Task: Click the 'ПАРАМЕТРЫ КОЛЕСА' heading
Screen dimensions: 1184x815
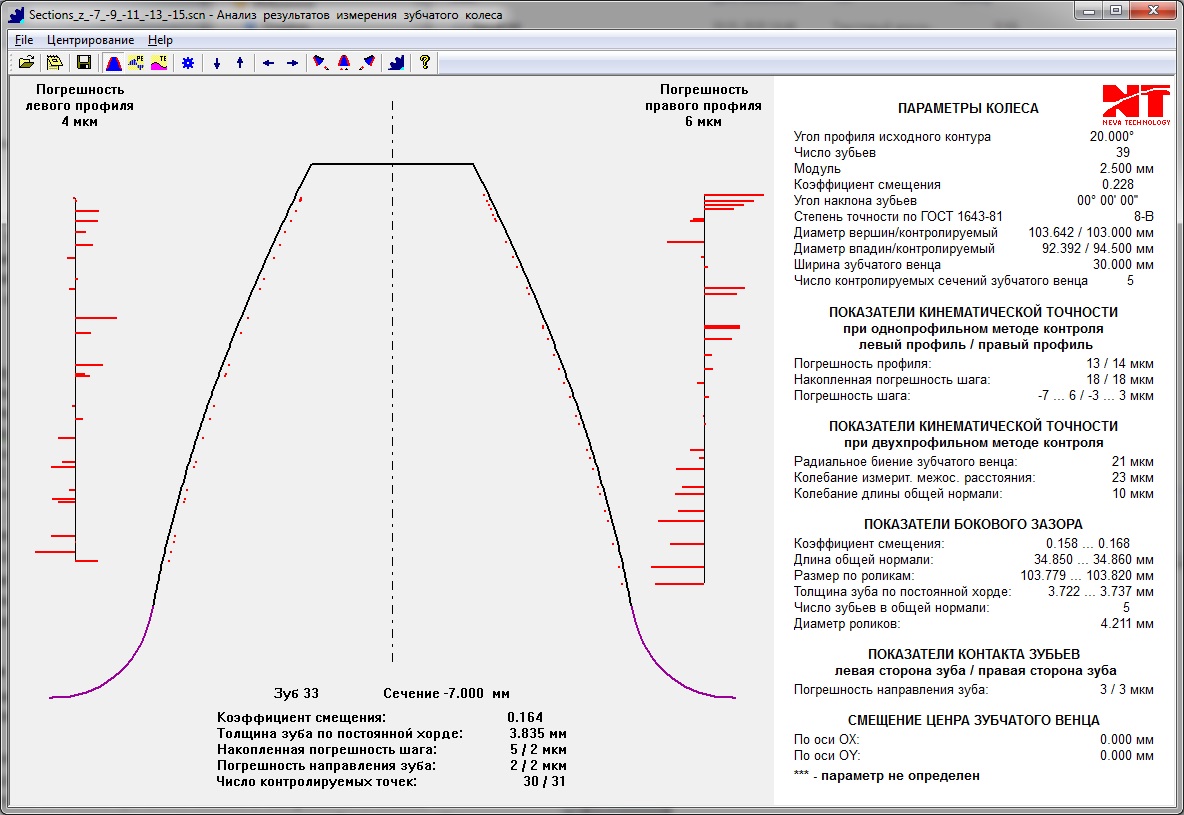Action: pyautogui.click(x=968, y=109)
